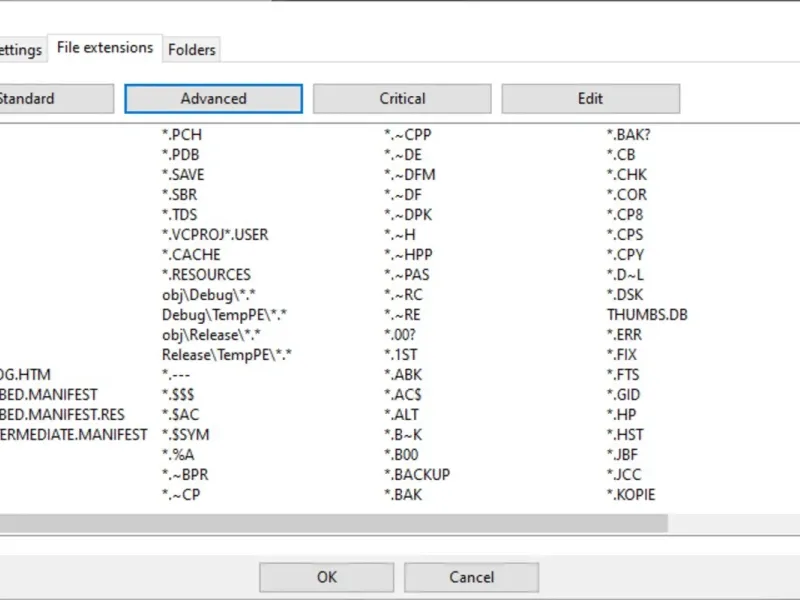800x600 pixels.
Task: Cancel the dialog
Action: [471, 577]
